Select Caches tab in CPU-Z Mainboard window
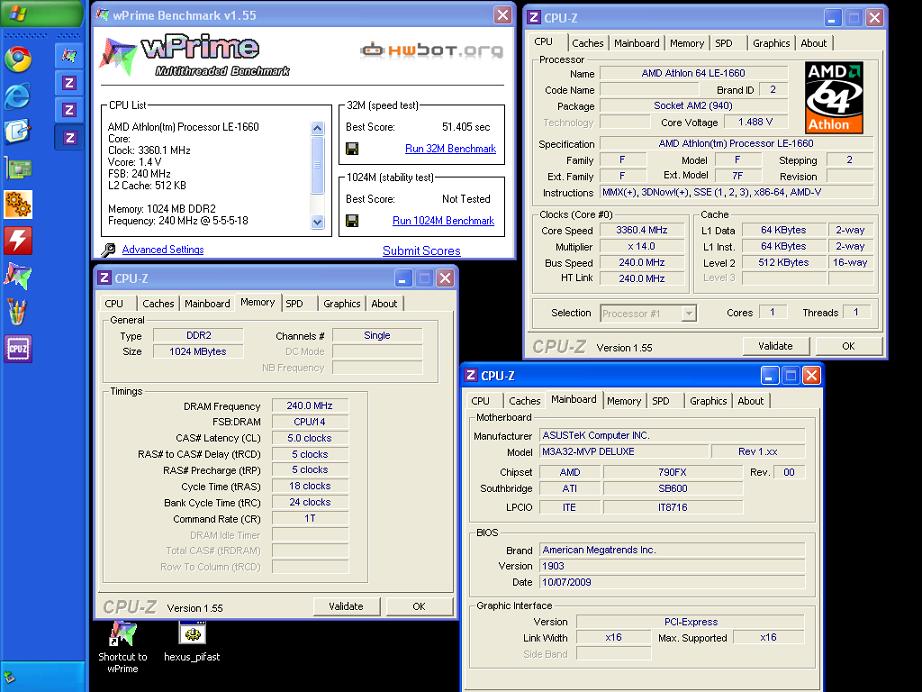922x692 pixels. coord(525,401)
